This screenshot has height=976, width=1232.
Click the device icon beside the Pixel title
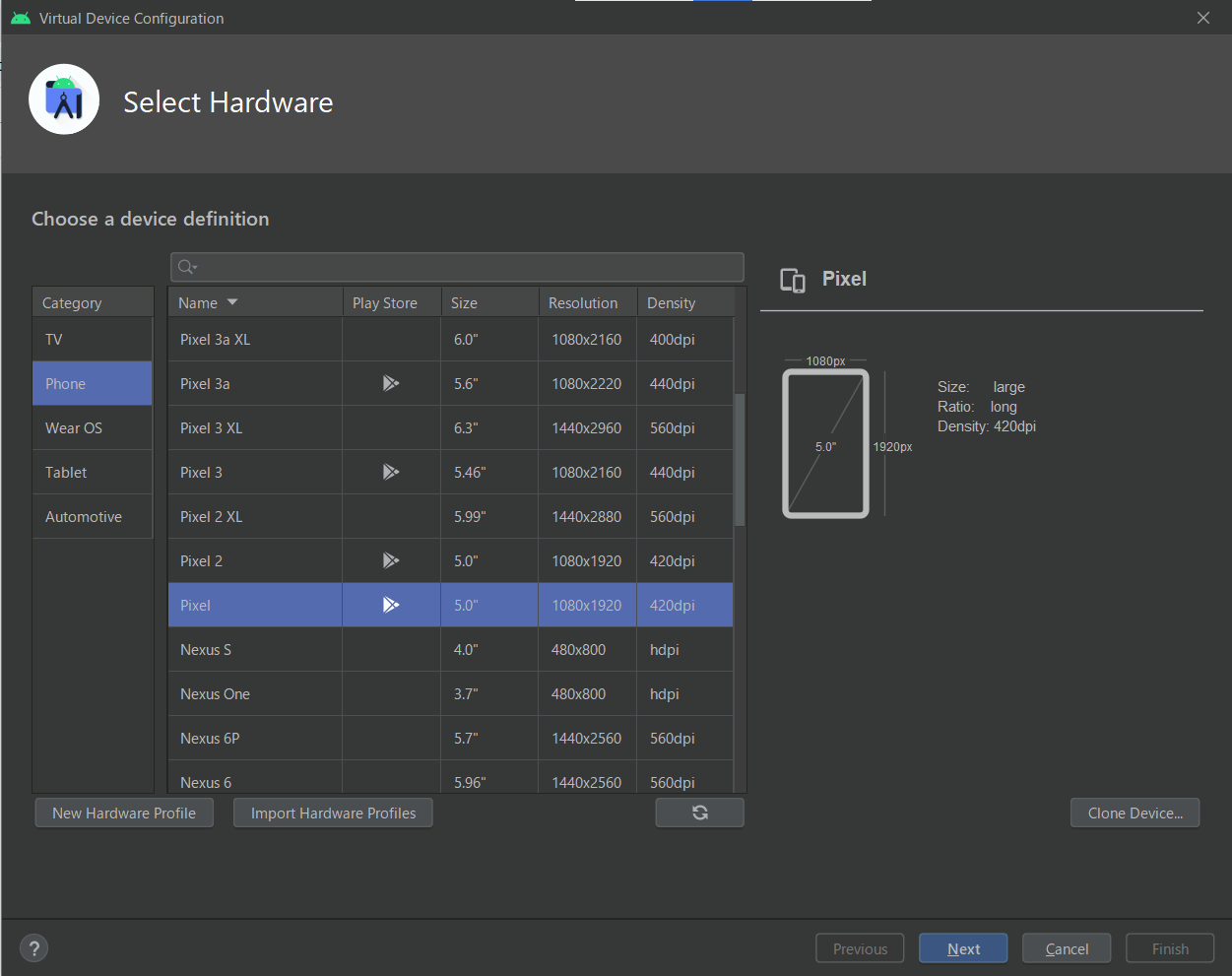pos(793,280)
